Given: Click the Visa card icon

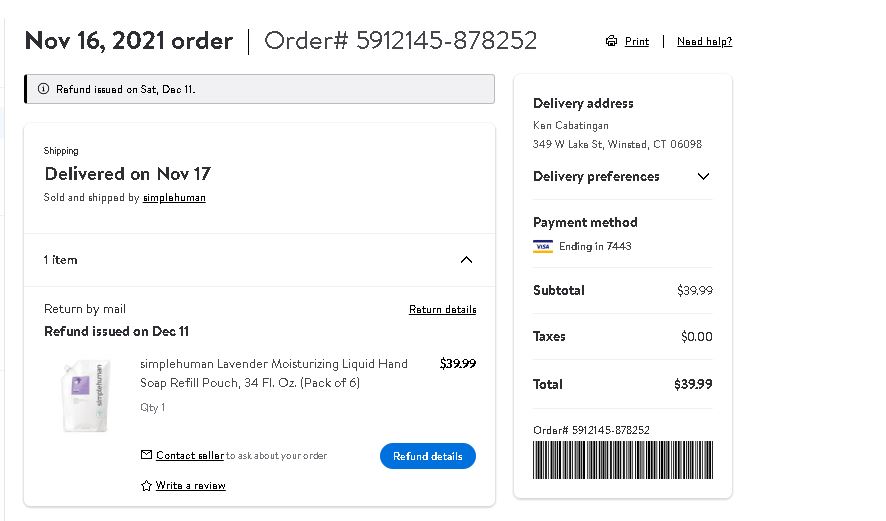Looking at the screenshot, I should click(542, 246).
